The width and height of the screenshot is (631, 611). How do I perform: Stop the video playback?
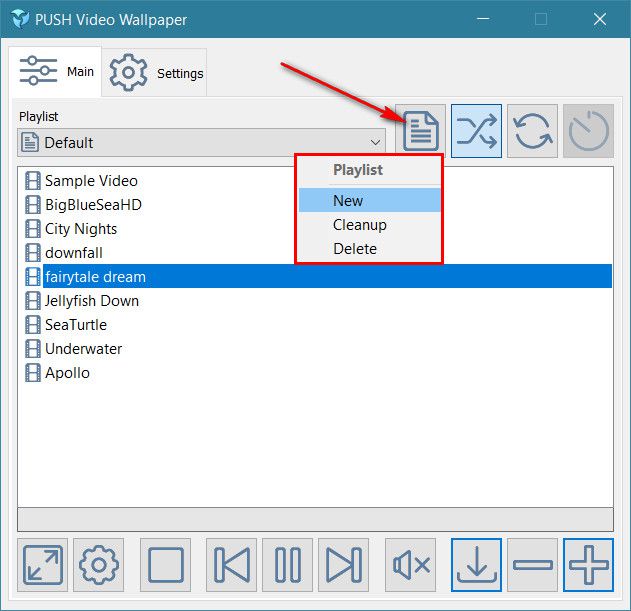(165, 565)
